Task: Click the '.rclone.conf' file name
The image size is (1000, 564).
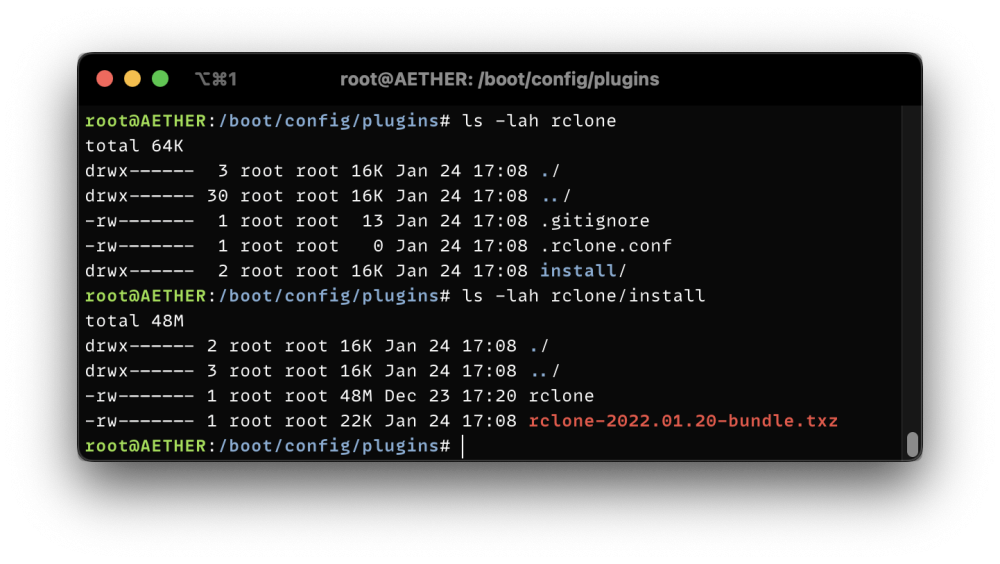Action: pyautogui.click(x=606, y=246)
